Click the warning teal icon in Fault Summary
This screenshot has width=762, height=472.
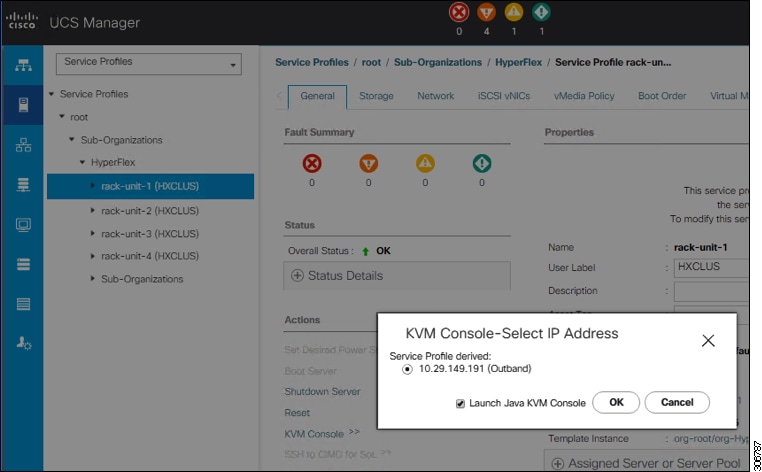click(482, 163)
